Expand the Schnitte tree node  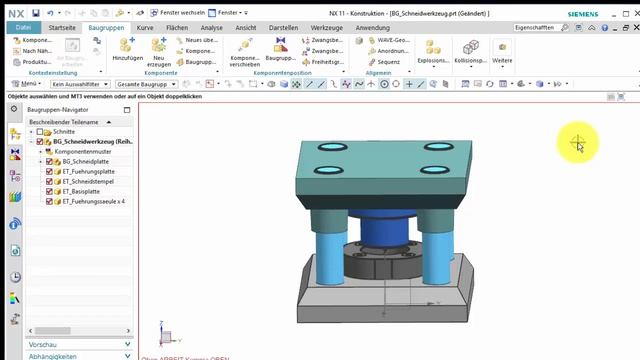pyautogui.click(x=31, y=132)
